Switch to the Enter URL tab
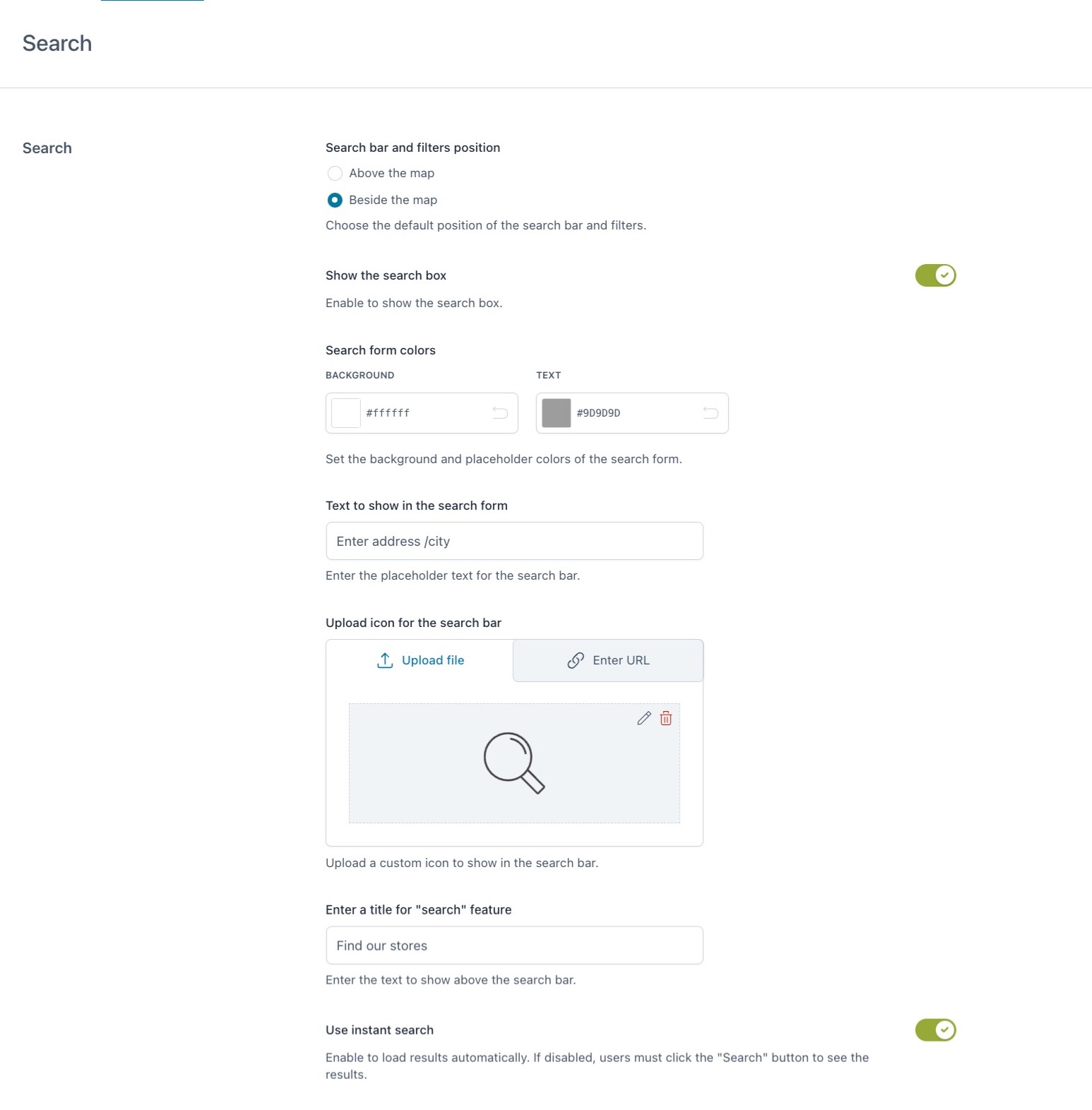This screenshot has height=1110, width=1092. point(608,660)
